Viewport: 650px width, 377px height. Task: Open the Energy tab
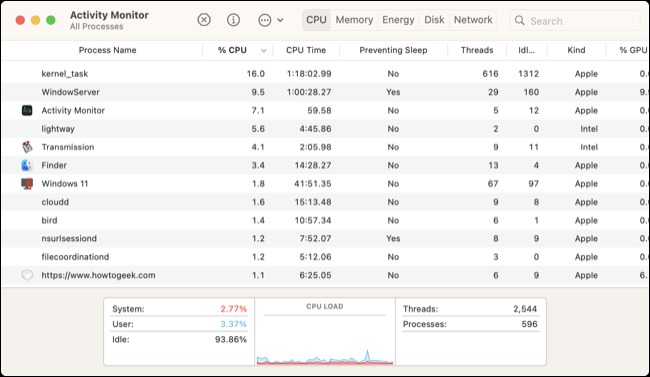tap(398, 20)
